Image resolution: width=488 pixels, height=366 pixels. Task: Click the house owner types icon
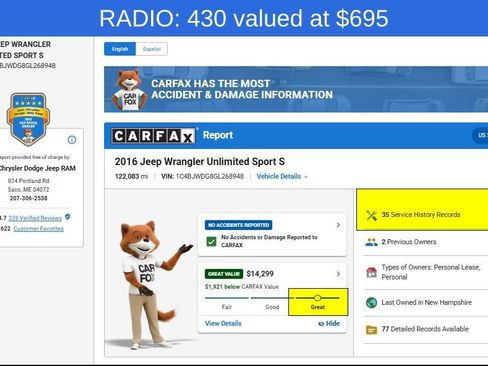[371, 272]
